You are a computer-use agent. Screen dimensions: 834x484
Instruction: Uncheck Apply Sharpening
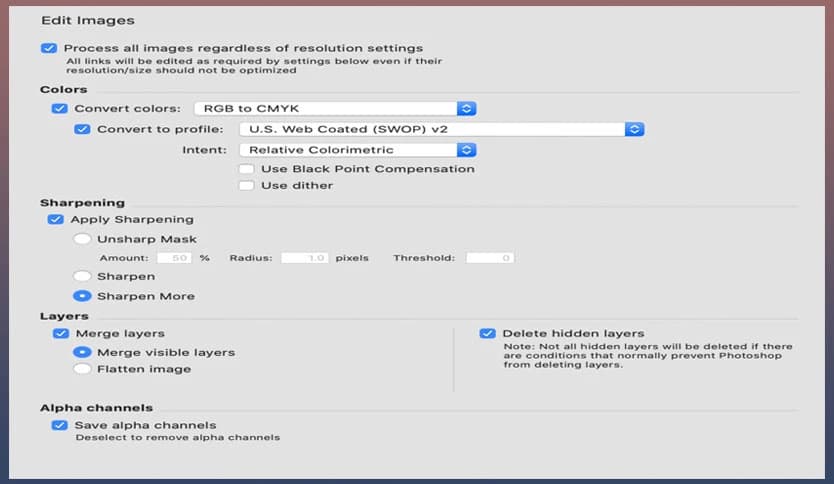tap(56, 220)
